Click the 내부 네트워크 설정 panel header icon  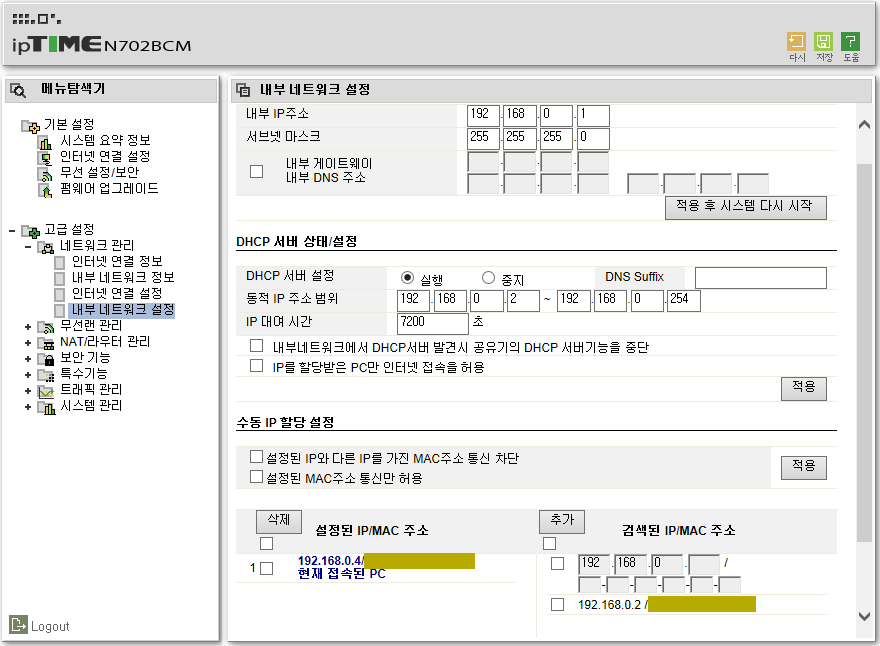coord(243,90)
